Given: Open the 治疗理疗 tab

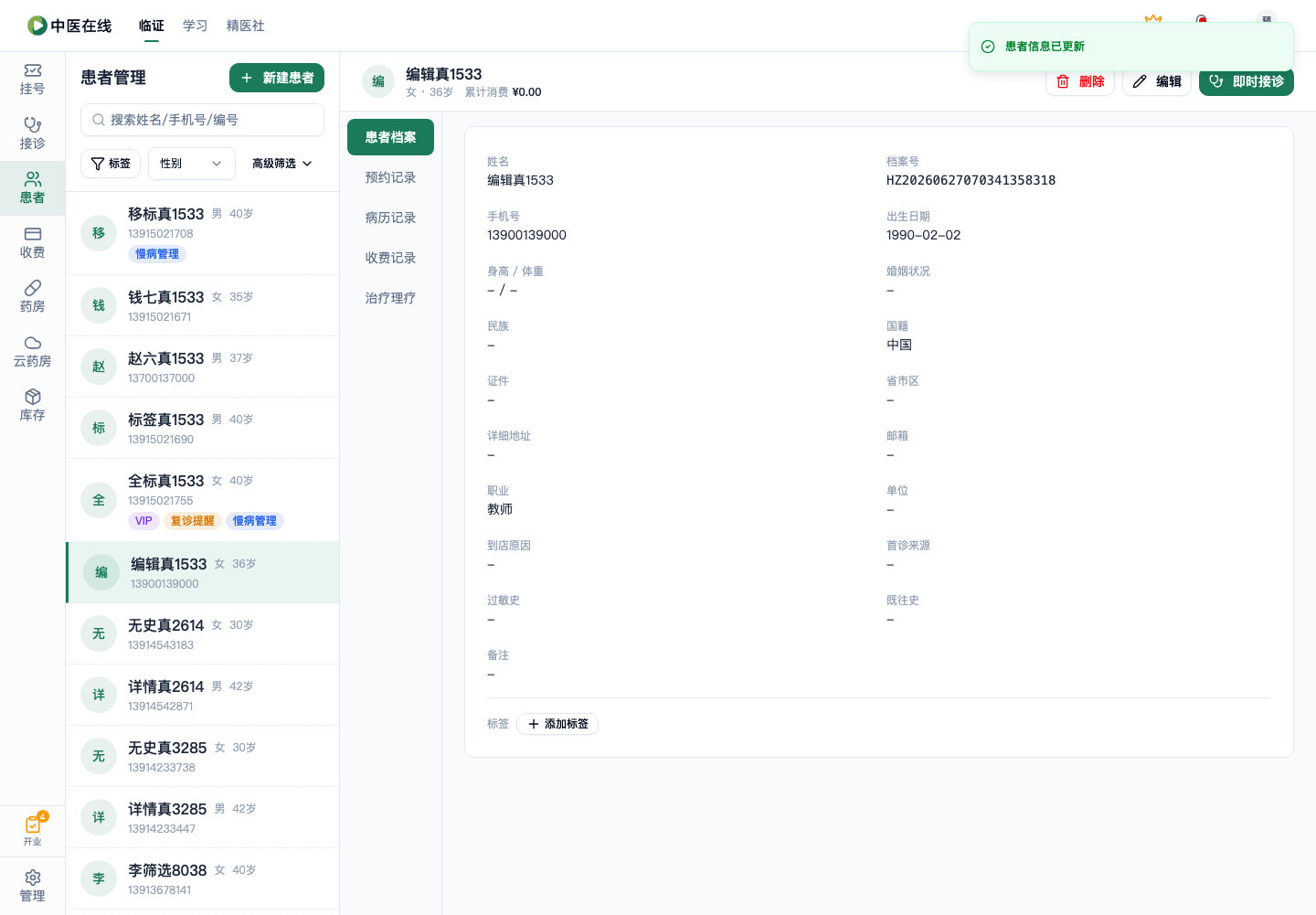Looking at the screenshot, I should tap(390, 298).
